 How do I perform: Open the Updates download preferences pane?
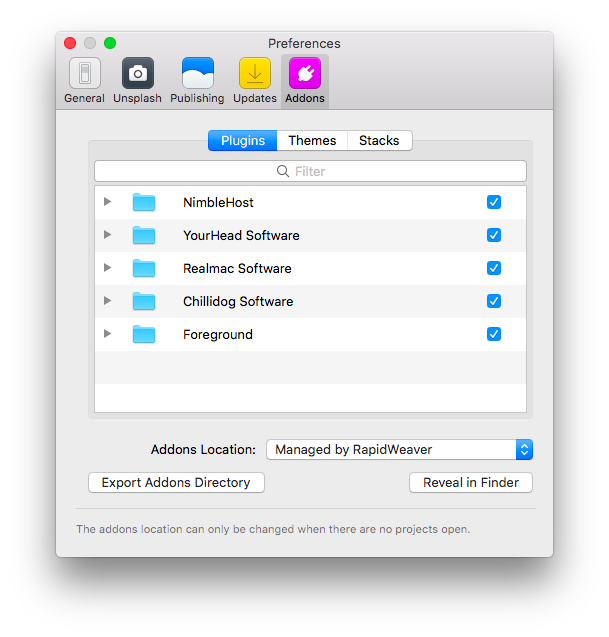(255, 81)
